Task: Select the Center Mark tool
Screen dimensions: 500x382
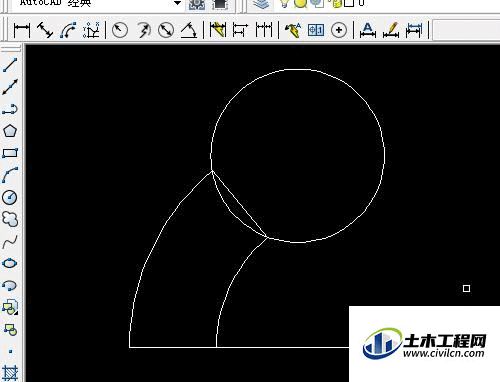Action: tap(339, 30)
